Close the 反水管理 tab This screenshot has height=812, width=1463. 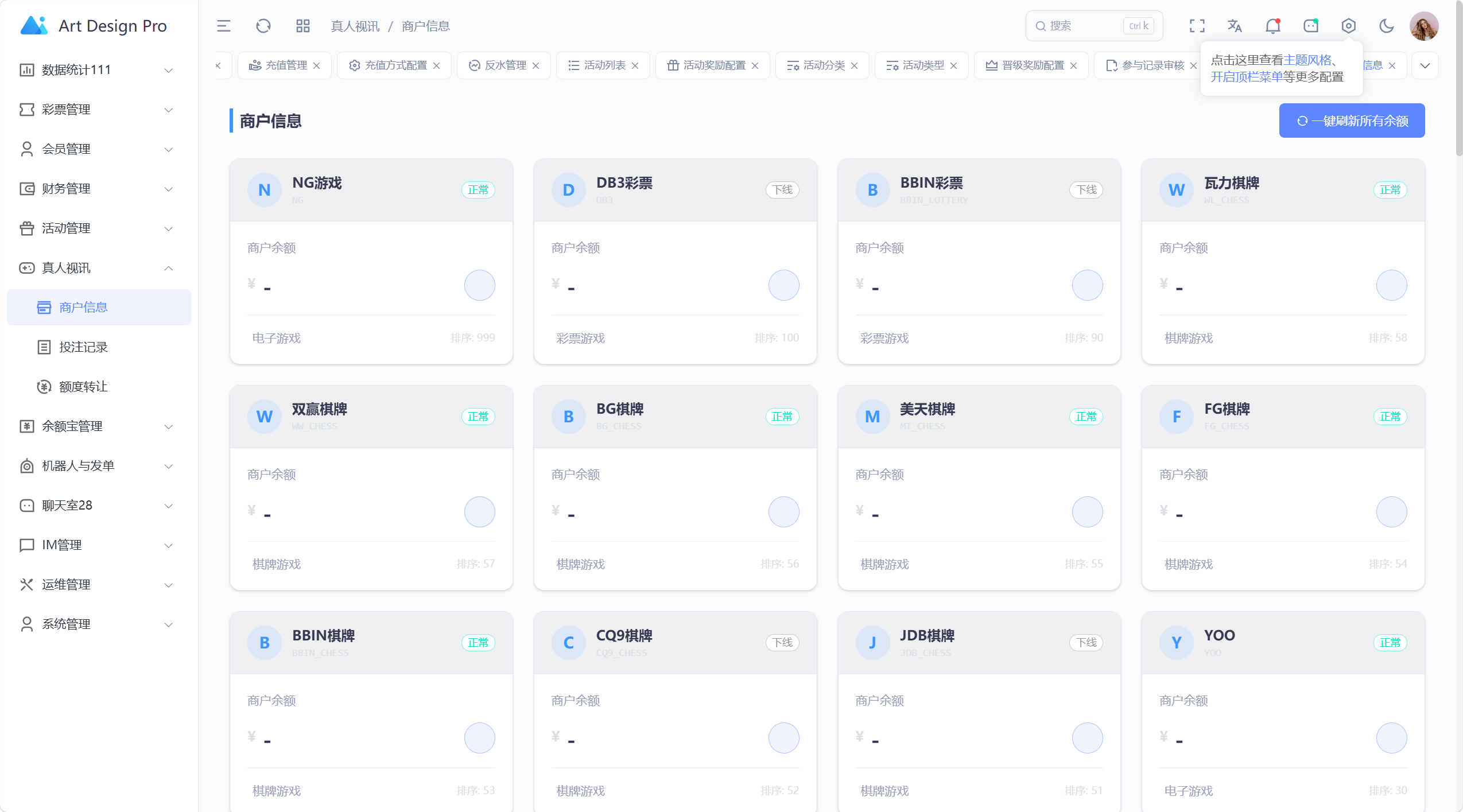tap(535, 65)
